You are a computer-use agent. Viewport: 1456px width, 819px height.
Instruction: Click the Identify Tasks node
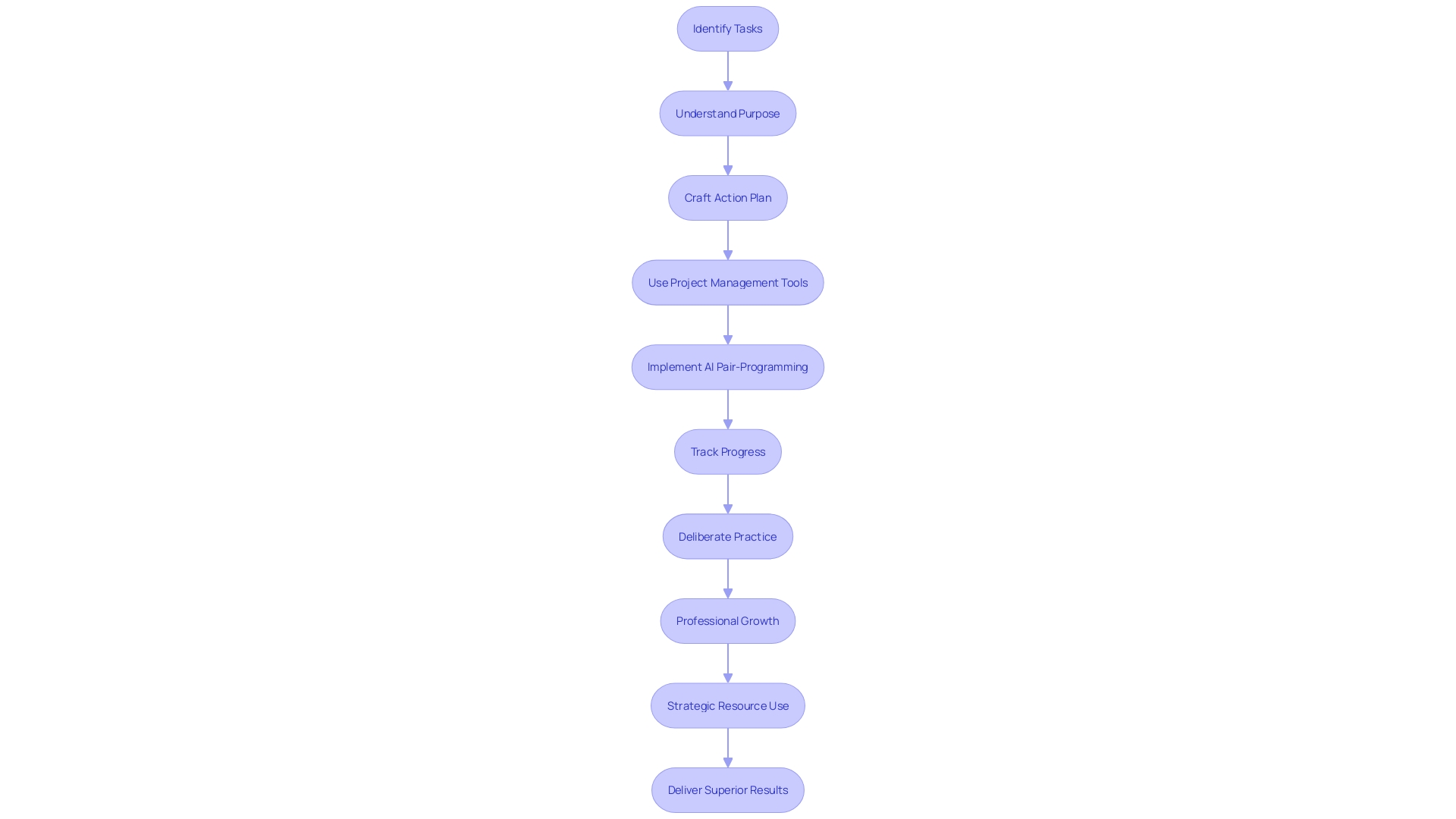pyautogui.click(x=728, y=28)
